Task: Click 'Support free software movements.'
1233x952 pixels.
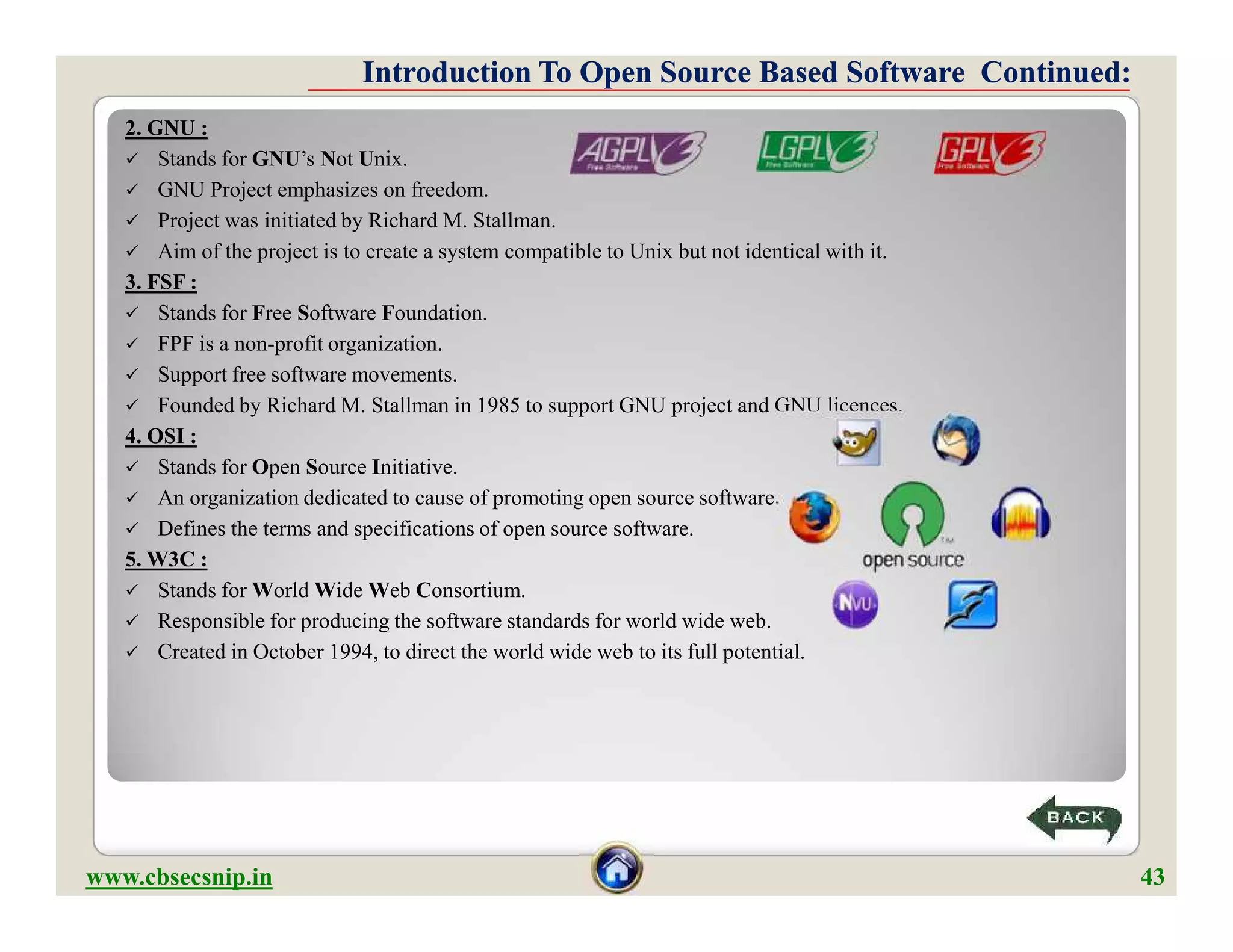Action: click(x=307, y=375)
